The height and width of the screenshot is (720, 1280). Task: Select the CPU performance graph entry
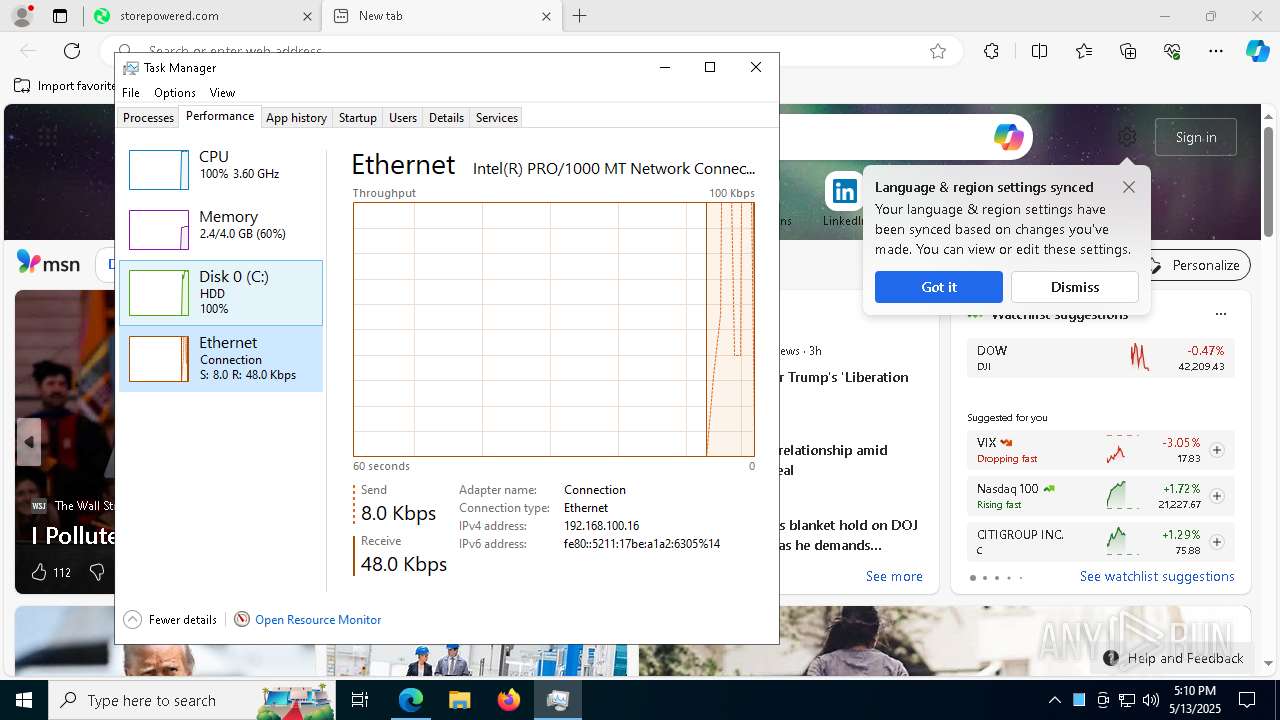pos(221,170)
